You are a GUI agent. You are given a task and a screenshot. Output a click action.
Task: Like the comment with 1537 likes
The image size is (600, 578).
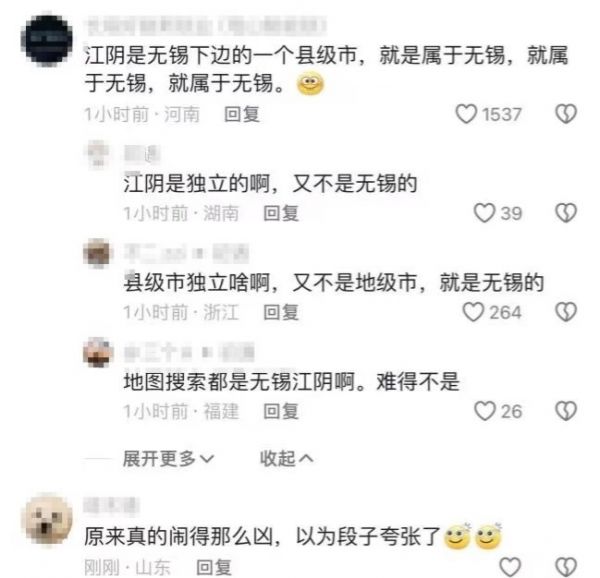466,114
